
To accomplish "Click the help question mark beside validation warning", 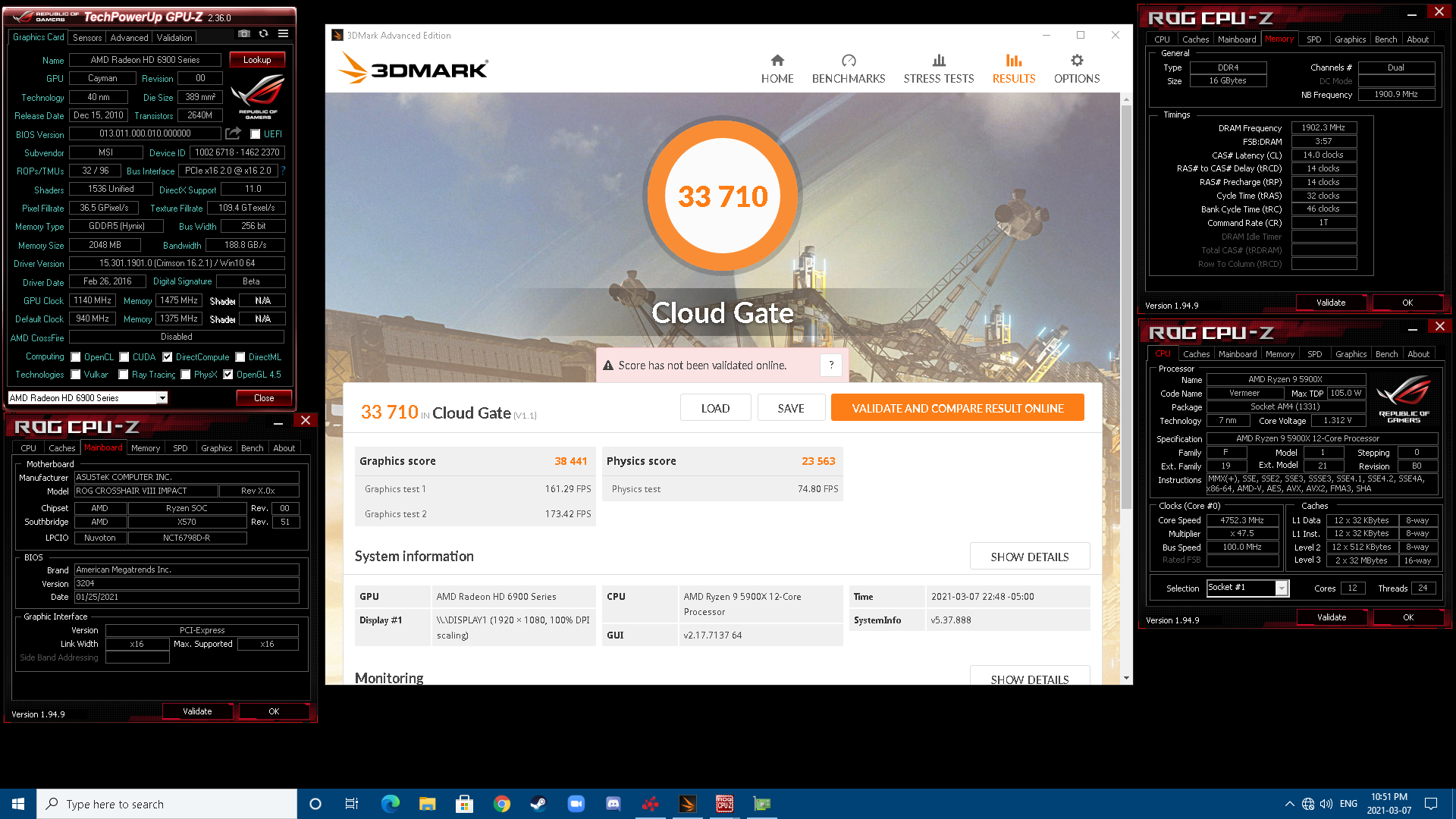I will [831, 365].
